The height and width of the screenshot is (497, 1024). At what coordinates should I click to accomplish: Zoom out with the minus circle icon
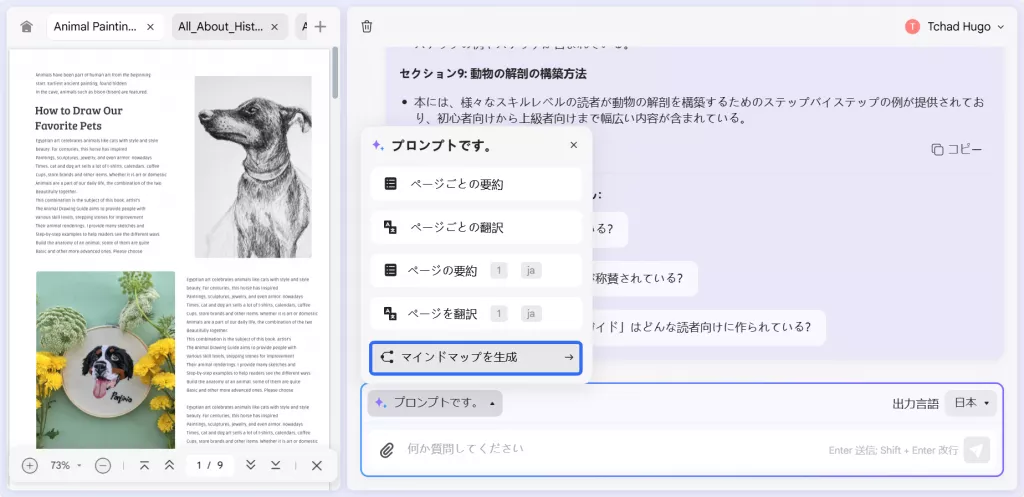click(x=103, y=466)
